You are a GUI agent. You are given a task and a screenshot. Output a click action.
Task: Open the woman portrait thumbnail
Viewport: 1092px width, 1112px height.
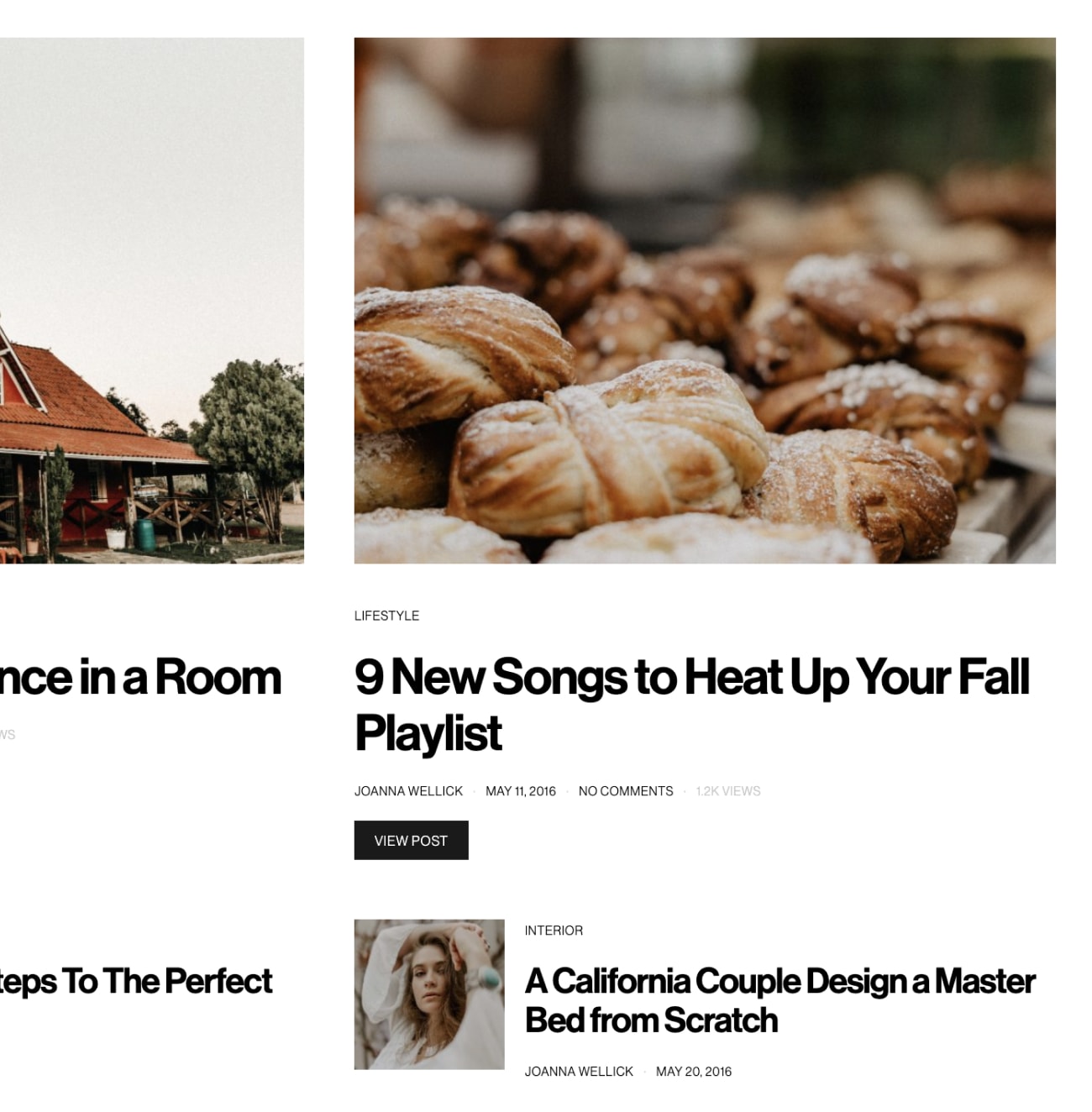(429, 994)
